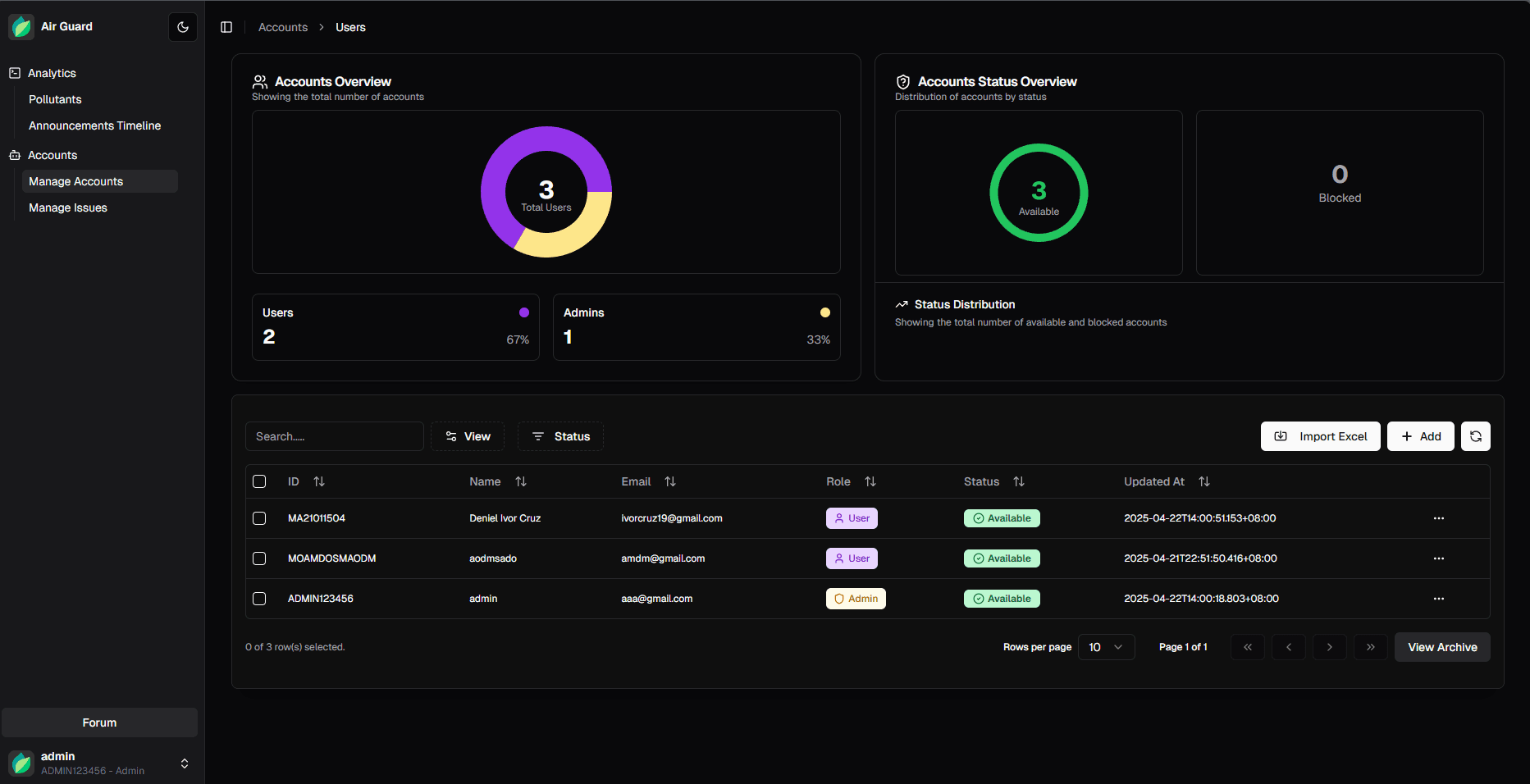Sort by ID column arrows
Viewport: 1530px width, 784px height.
point(319,481)
